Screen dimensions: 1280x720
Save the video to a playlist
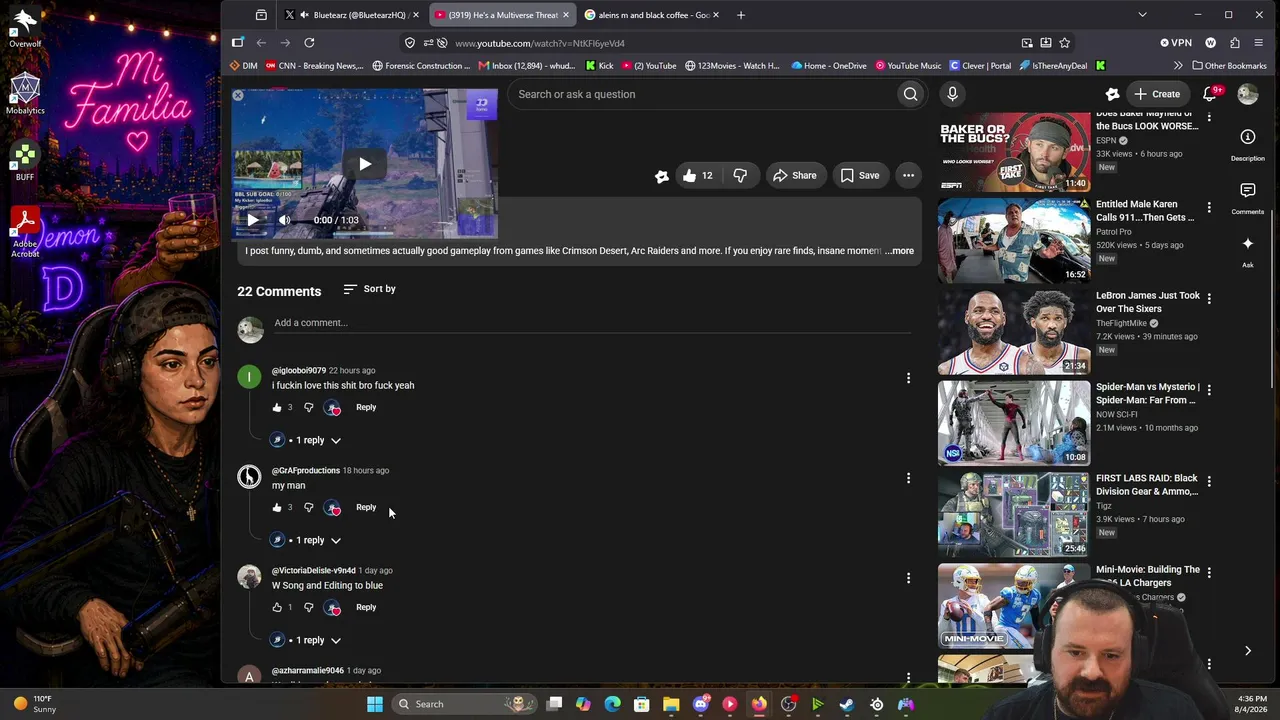(x=859, y=175)
